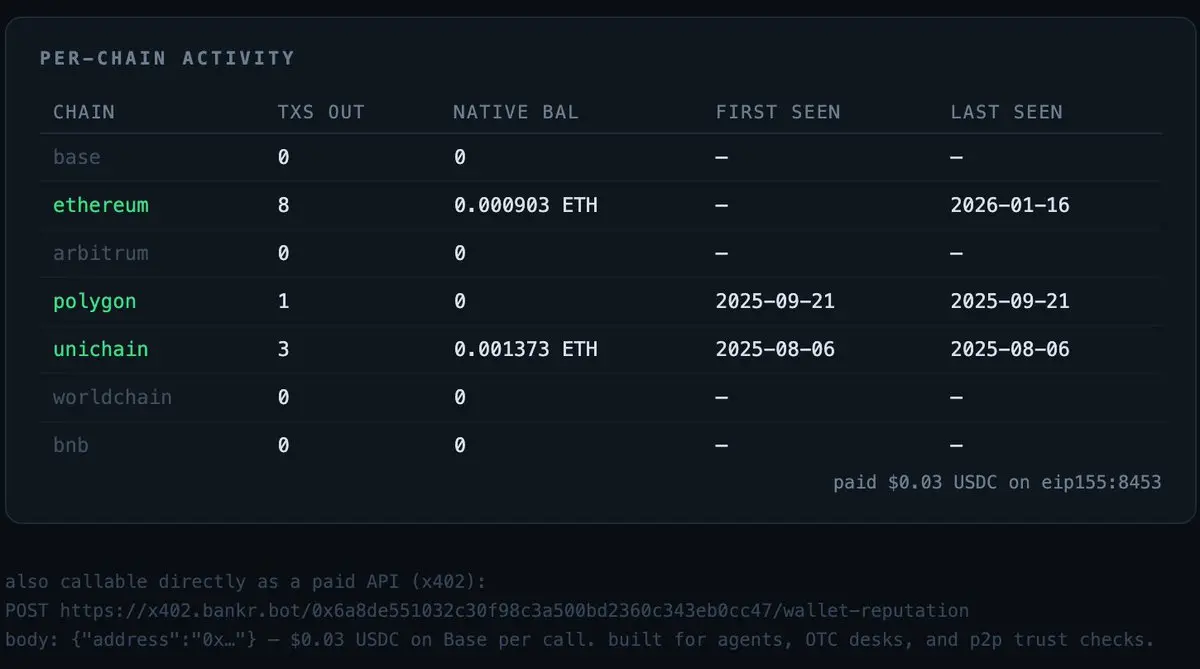Click the worldchain chain row label
Viewport: 1200px width, 669px height.
pos(113,397)
